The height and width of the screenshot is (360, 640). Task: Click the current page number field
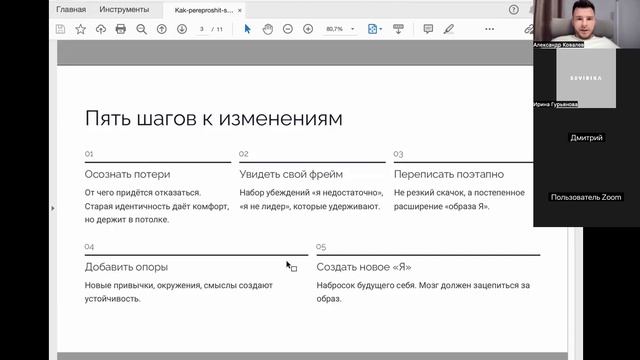tap(202, 29)
